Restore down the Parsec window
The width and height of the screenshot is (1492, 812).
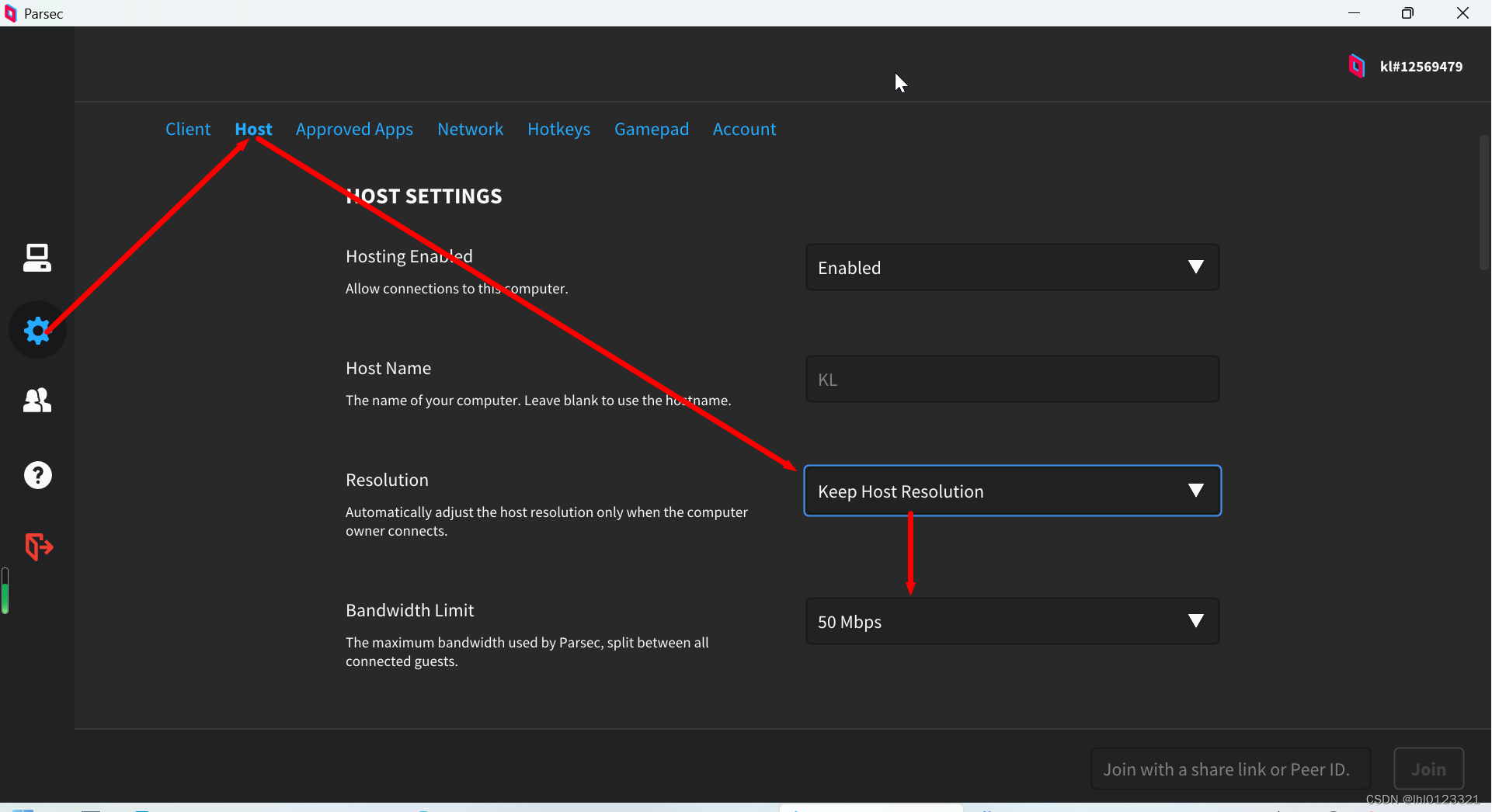(x=1407, y=13)
